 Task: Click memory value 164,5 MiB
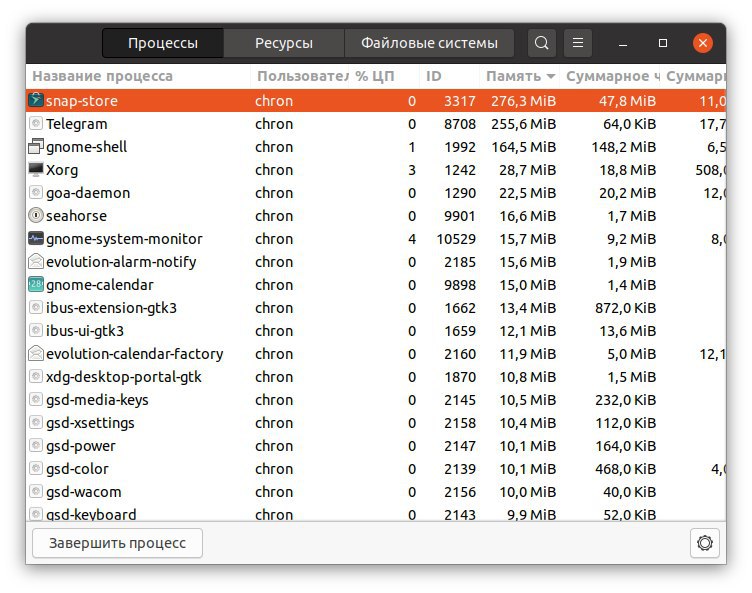[523, 147]
